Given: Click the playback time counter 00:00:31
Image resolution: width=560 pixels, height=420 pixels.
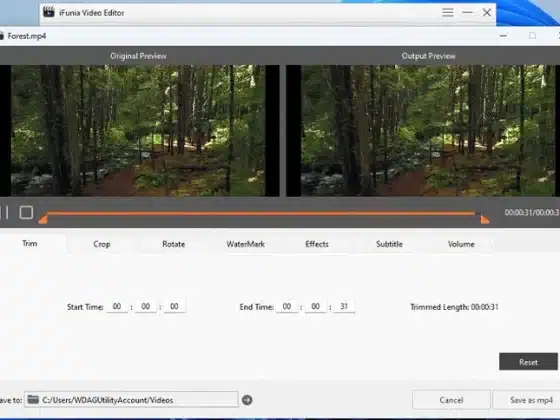Looking at the screenshot, I should point(532,212).
